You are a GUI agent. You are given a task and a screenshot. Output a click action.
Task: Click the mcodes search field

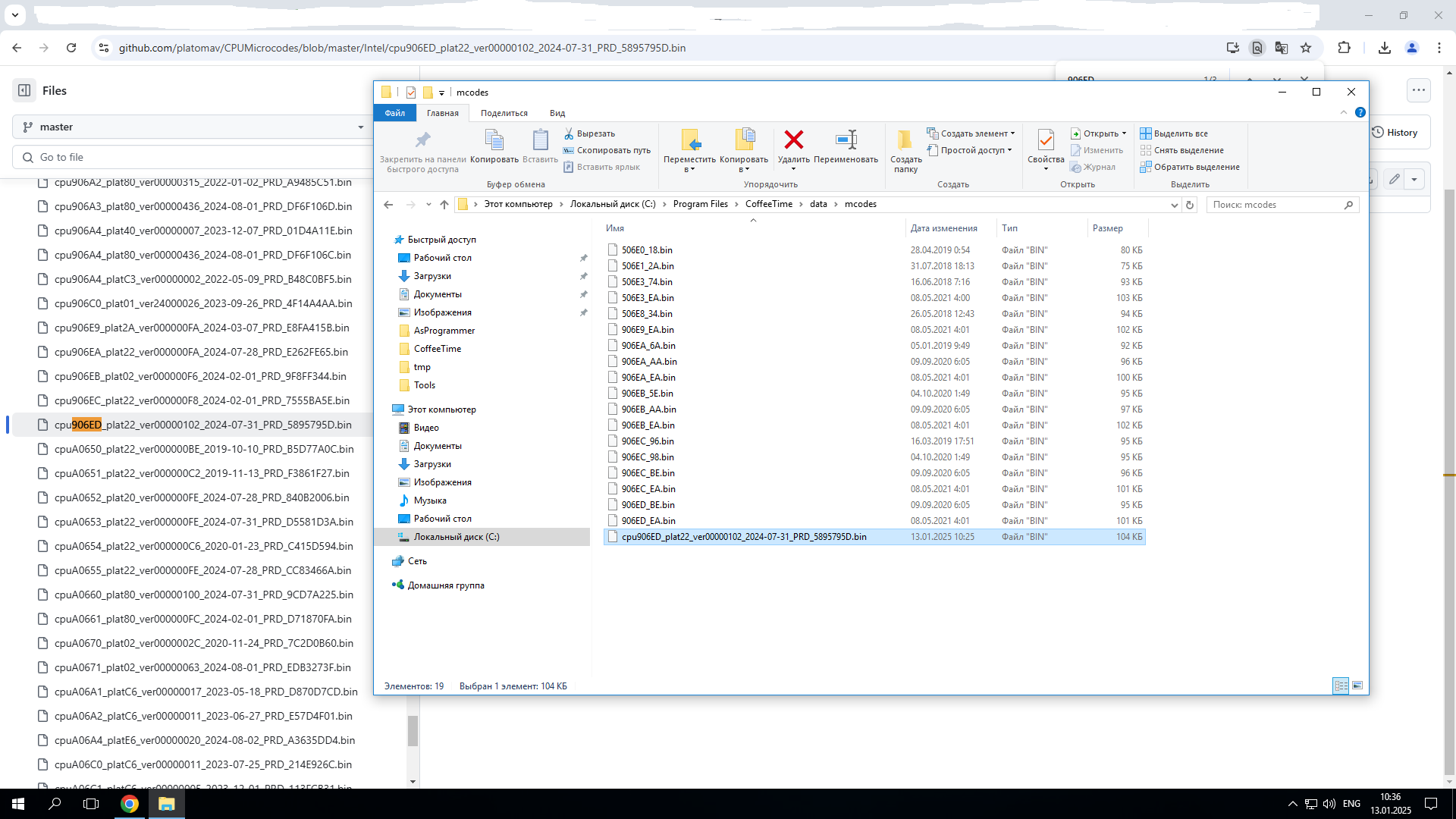(x=1274, y=205)
